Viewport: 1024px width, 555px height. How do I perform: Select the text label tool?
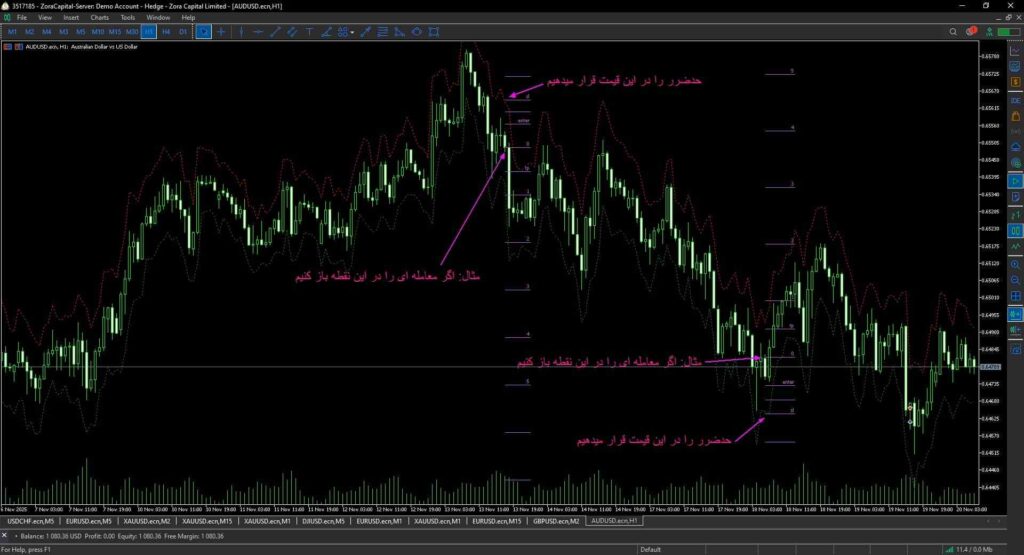click(x=309, y=31)
